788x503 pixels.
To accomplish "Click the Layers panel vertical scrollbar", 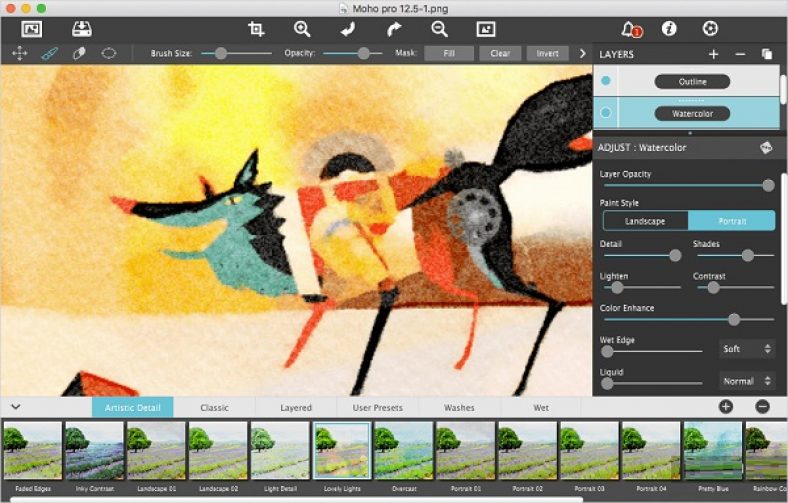I will pos(784,89).
